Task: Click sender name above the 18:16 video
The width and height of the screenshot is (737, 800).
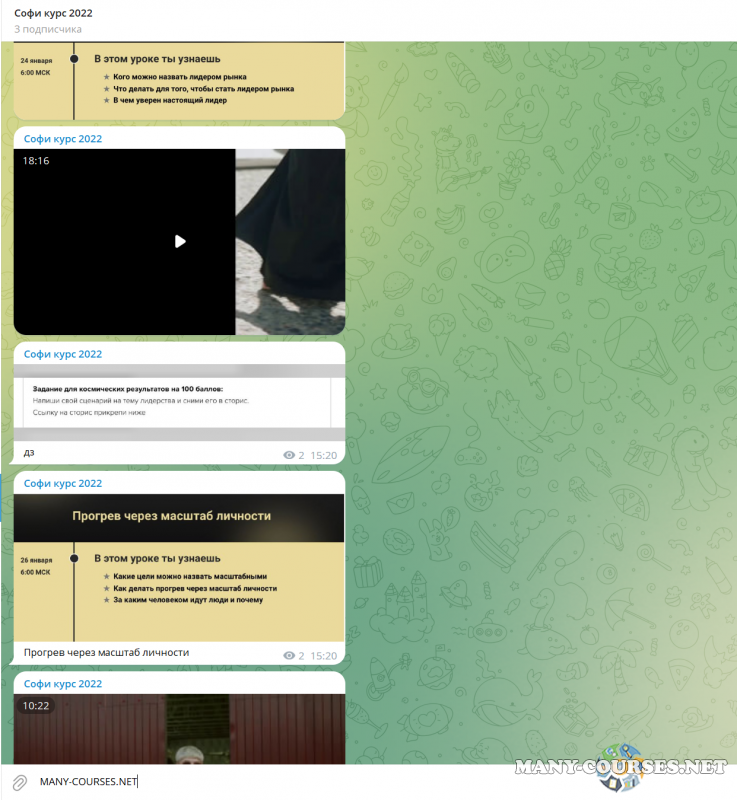Action: click(x=63, y=139)
